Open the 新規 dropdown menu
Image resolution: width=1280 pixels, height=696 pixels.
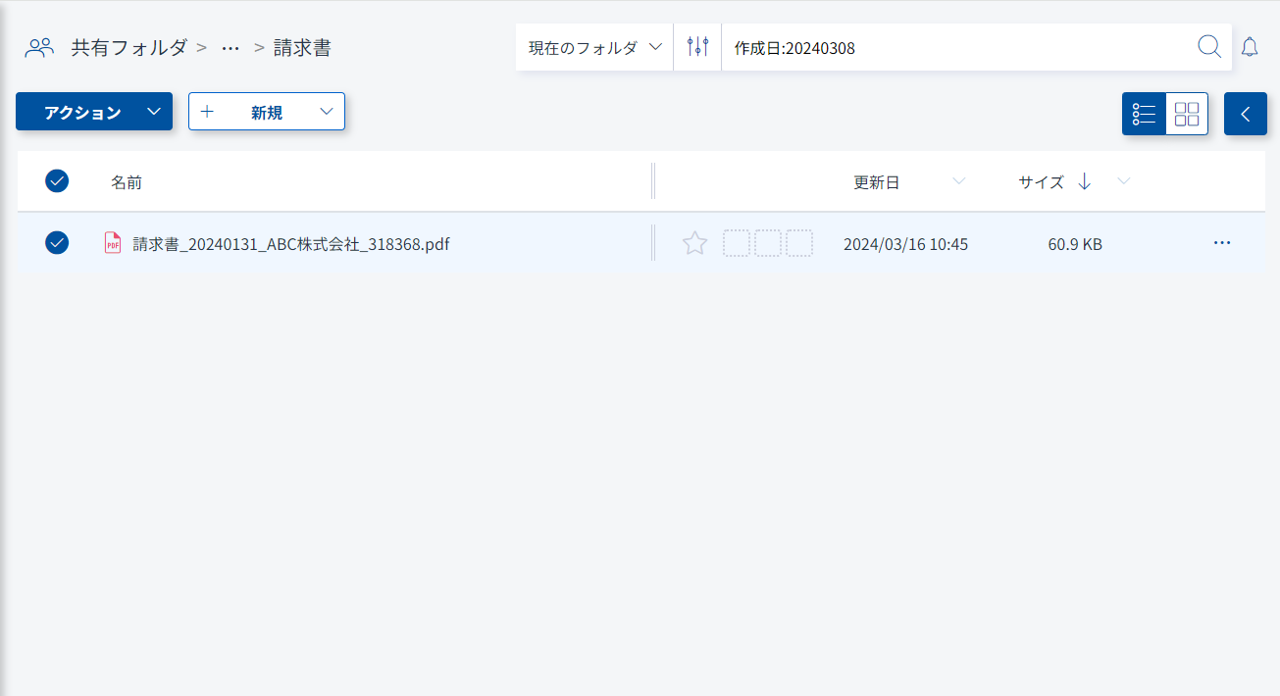(x=326, y=112)
